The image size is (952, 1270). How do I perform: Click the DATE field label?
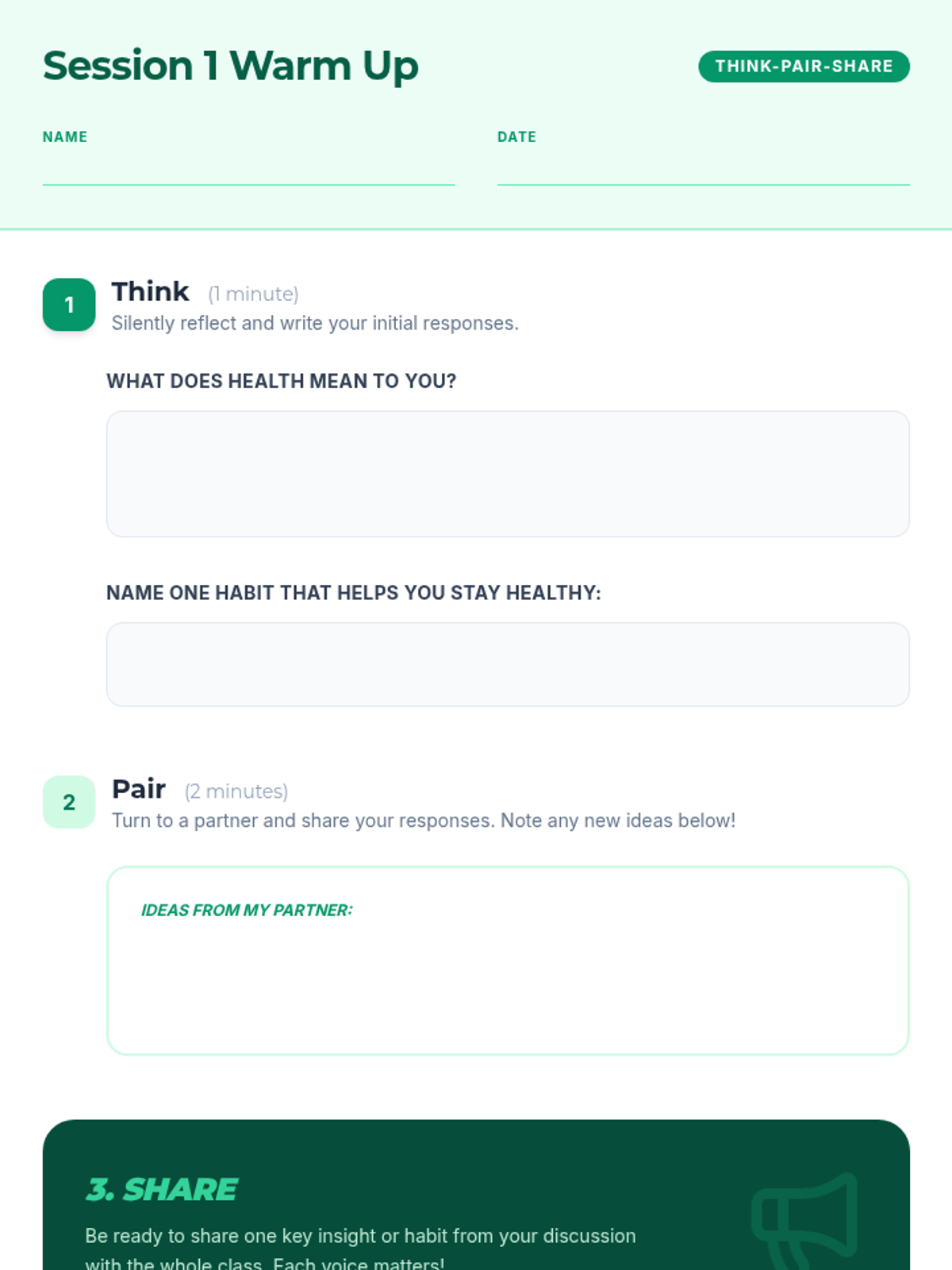[x=516, y=137]
